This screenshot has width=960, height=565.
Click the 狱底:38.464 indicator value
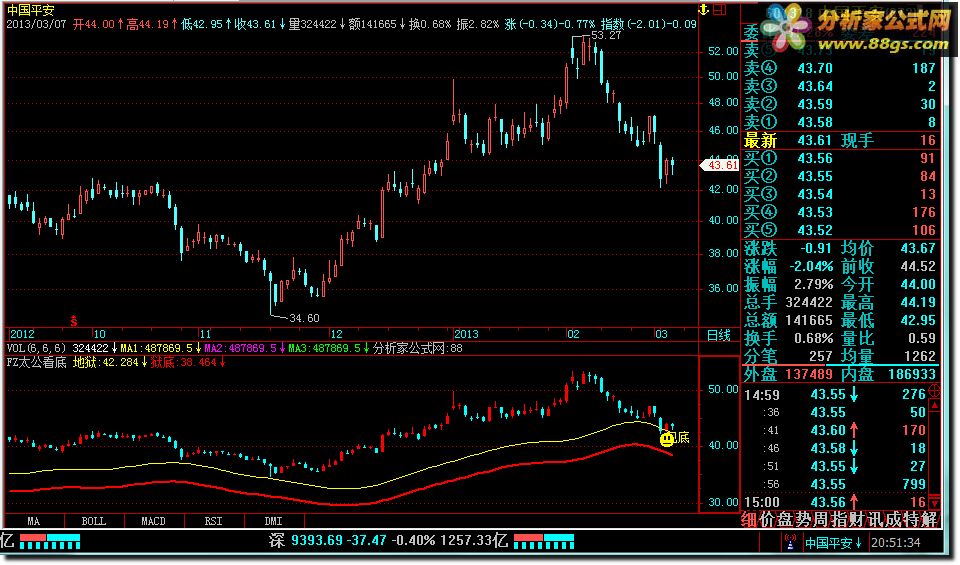[183, 362]
